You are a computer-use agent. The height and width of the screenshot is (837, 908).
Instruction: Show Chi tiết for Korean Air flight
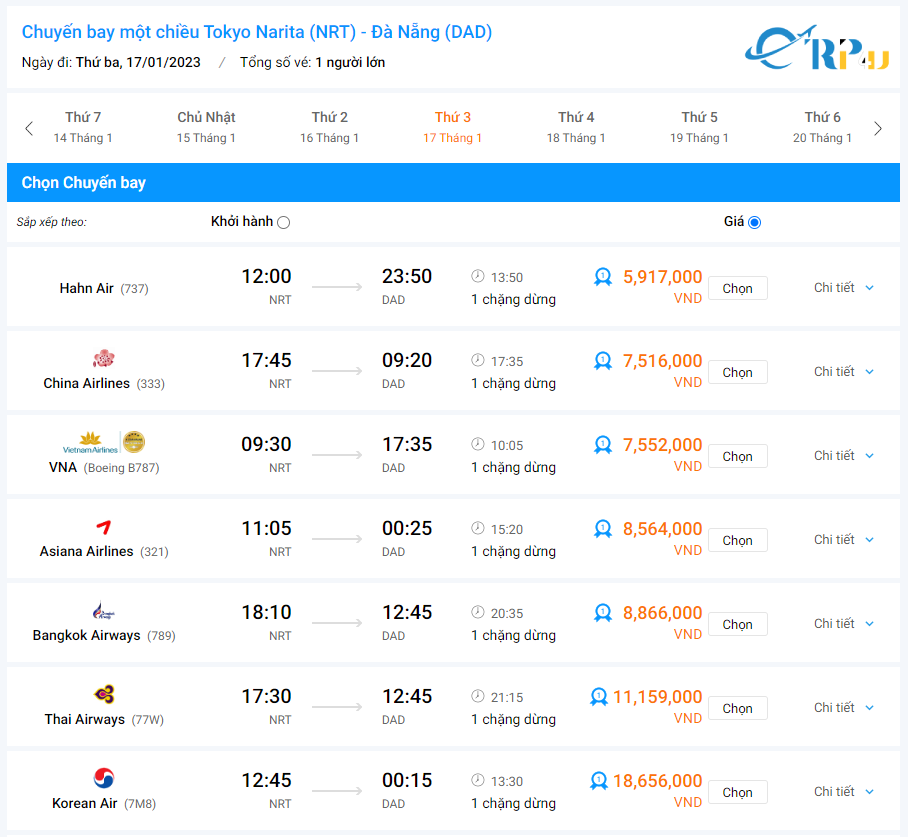[x=843, y=792]
